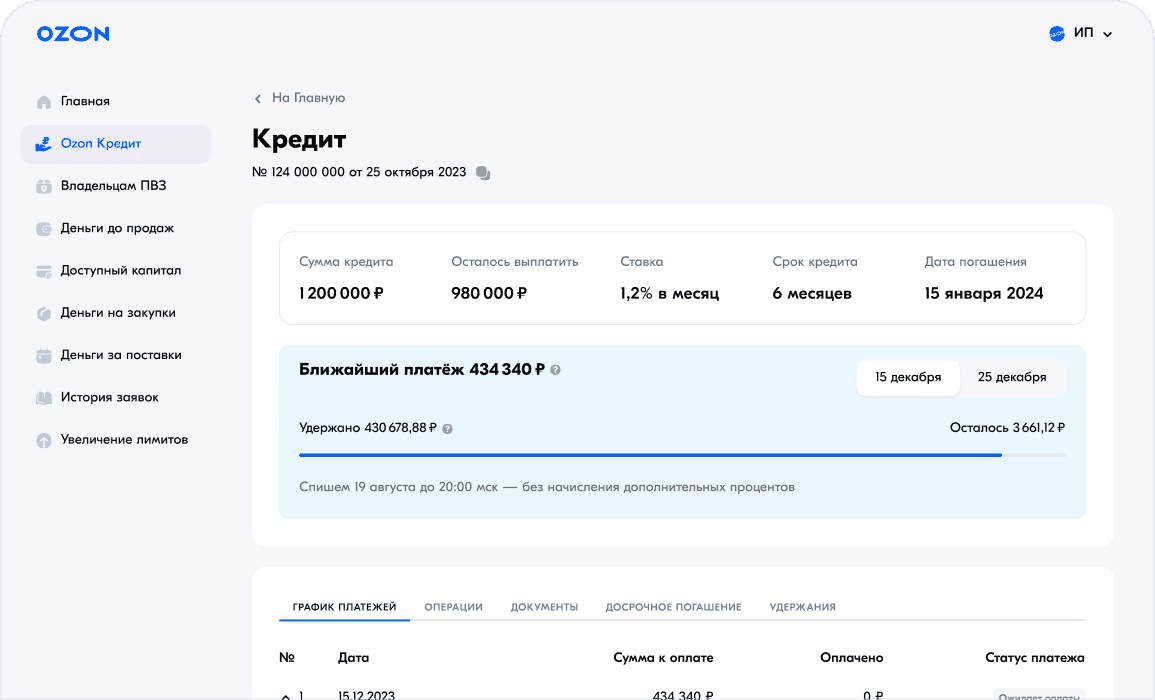This screenshot has height=700, width=1155.
Task: Open the Удержания tab
Action: [802, 607]
